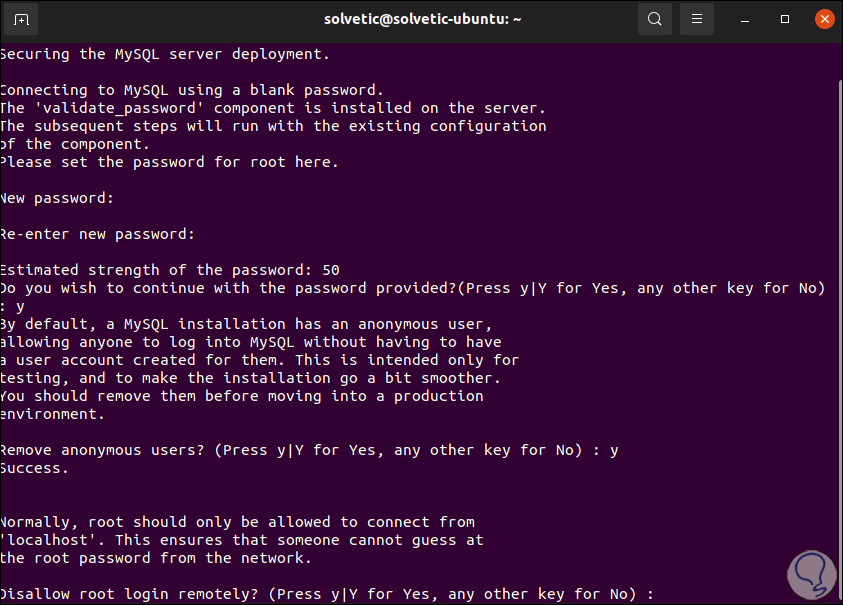Click the "Do you wish to continue" line
Image resolution: width=843 pixels, height=605 pixels.
pyautogui.click(x=412, y=288)
